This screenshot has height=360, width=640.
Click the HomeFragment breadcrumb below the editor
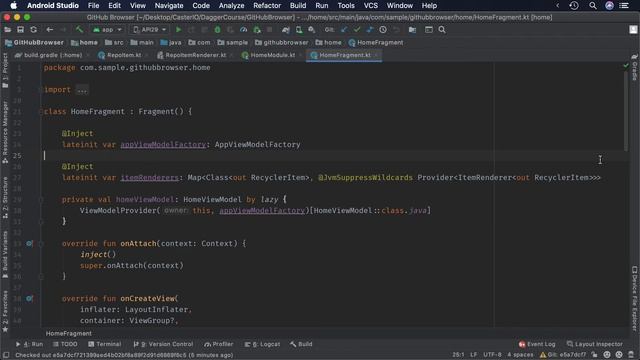pos(69,333)
